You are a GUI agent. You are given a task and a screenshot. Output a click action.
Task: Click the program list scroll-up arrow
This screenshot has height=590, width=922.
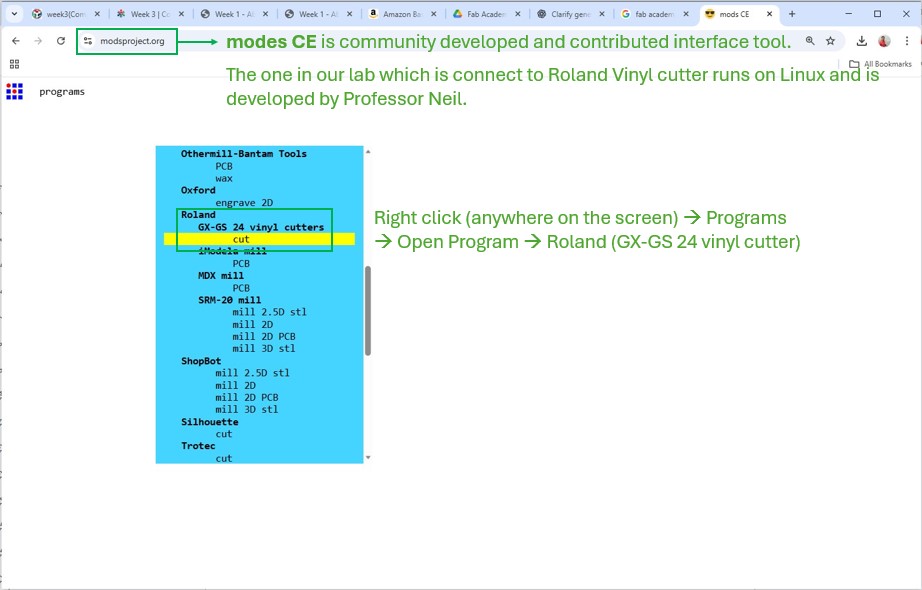[x=368, y=152]
